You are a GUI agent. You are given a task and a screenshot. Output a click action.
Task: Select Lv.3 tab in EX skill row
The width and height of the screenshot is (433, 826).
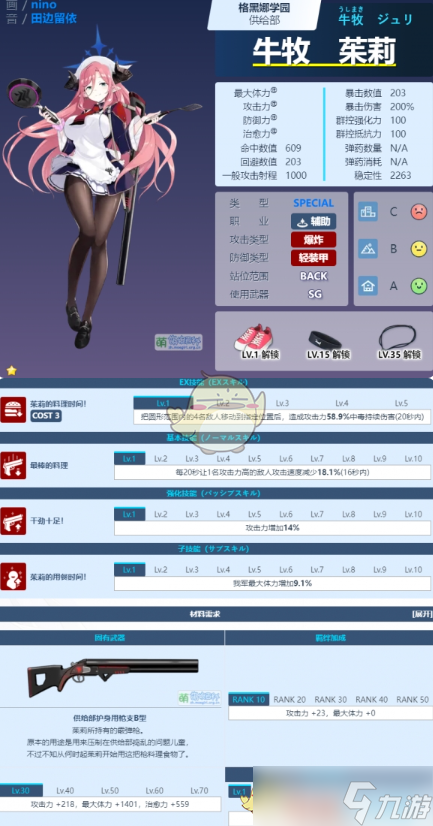pyautogui.click(x=282, y=403)
